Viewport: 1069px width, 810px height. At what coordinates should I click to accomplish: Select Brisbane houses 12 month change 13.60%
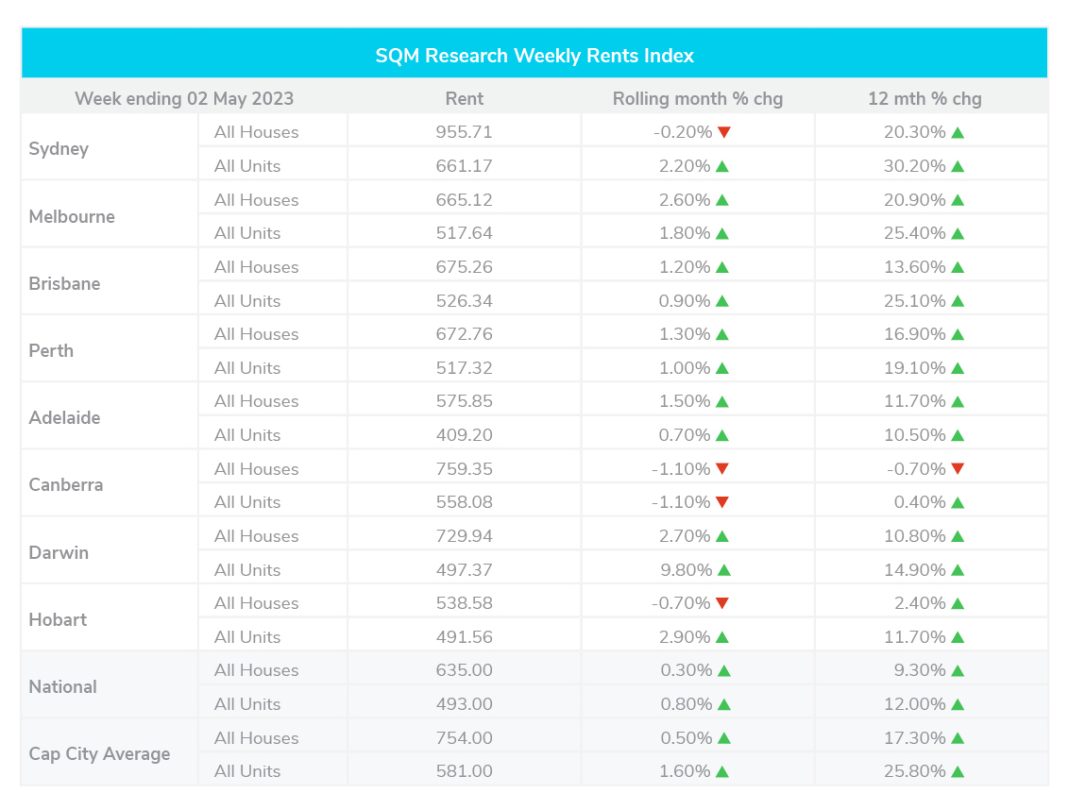pyautogui.click(x=914, y=267)
